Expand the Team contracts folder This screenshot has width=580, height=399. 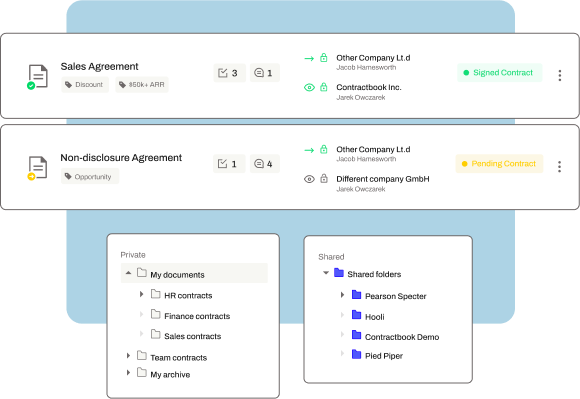click(x=128, y=356)
